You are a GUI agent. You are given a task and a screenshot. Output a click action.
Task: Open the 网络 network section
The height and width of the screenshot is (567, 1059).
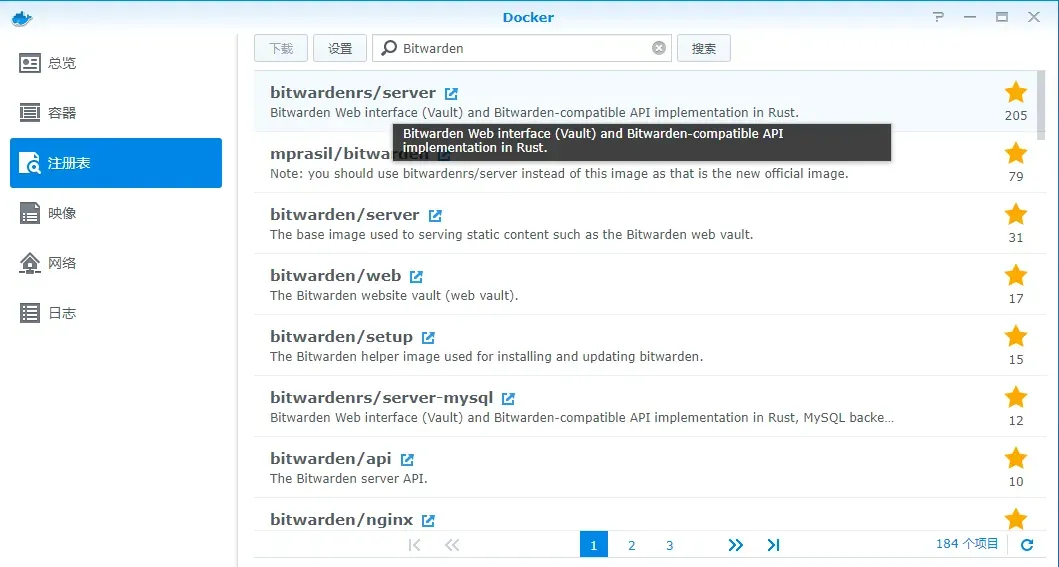pos(115,263)
